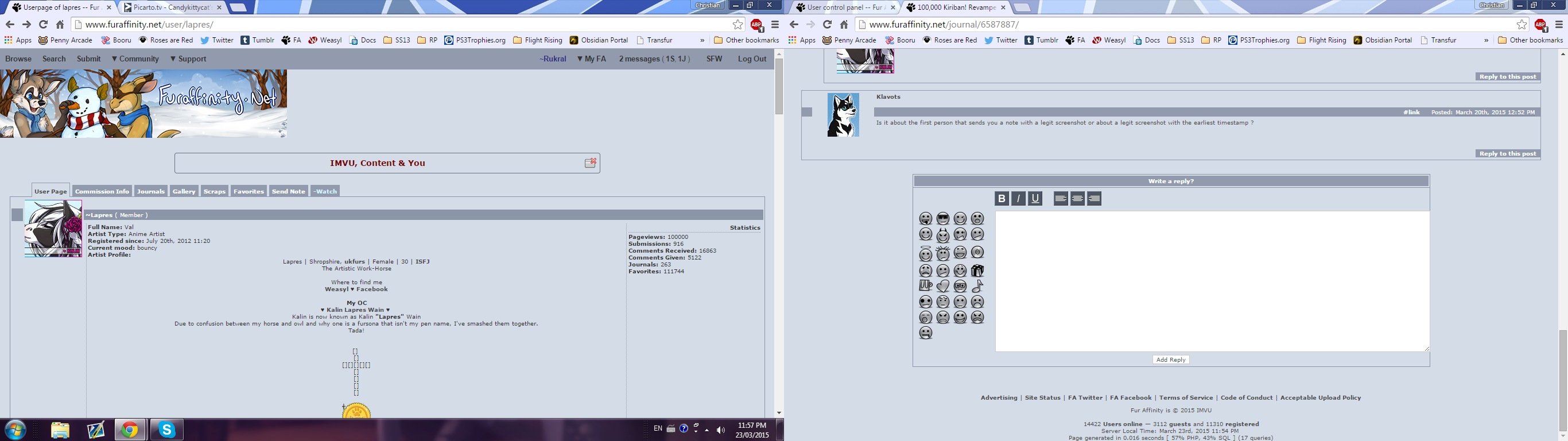Apply bold formatting in reply editor

coord(1002,199)
